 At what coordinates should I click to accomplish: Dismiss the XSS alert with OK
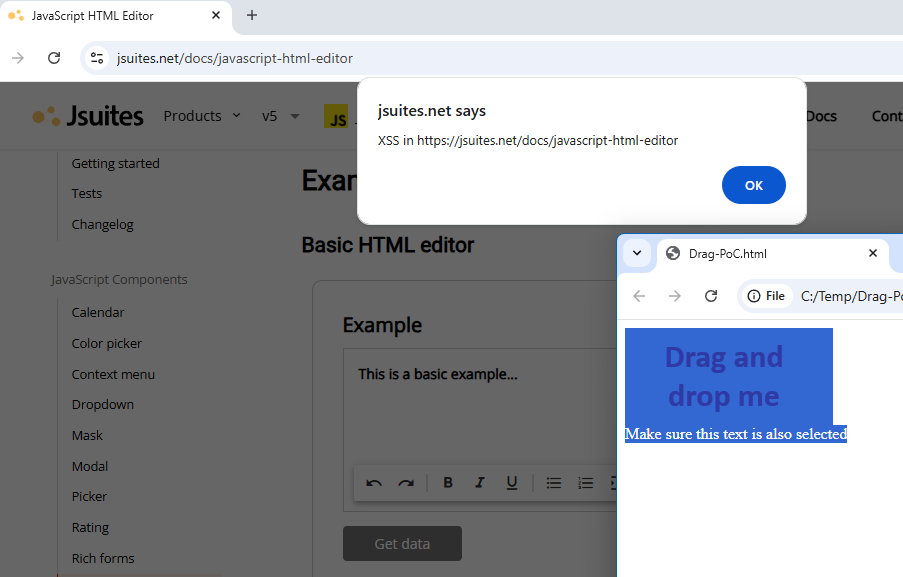753,185
